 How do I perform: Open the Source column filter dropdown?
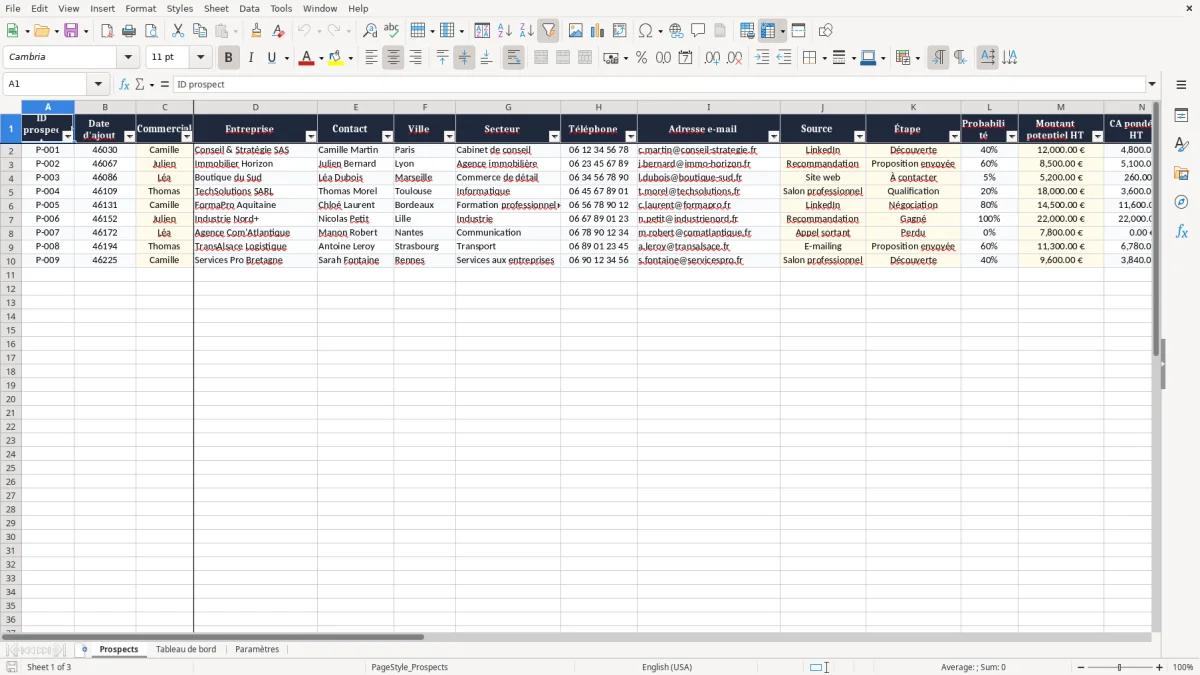(859, 136)
